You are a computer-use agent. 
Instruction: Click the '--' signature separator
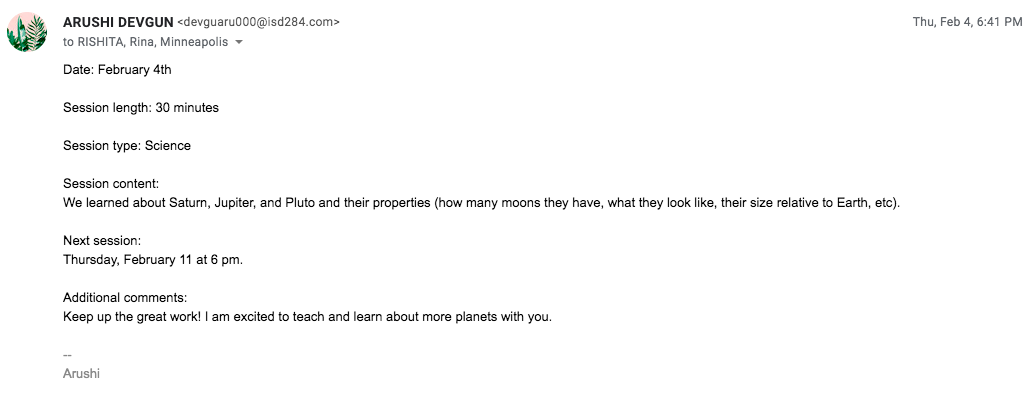click(x=68, y=355)
